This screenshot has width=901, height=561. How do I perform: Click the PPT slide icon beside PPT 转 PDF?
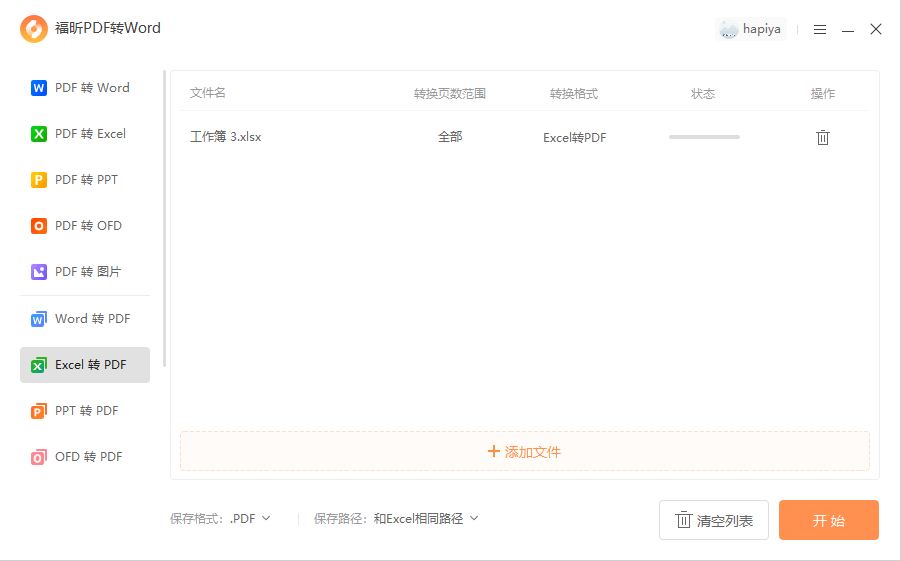pyautogui.click(x=38, y=411)
